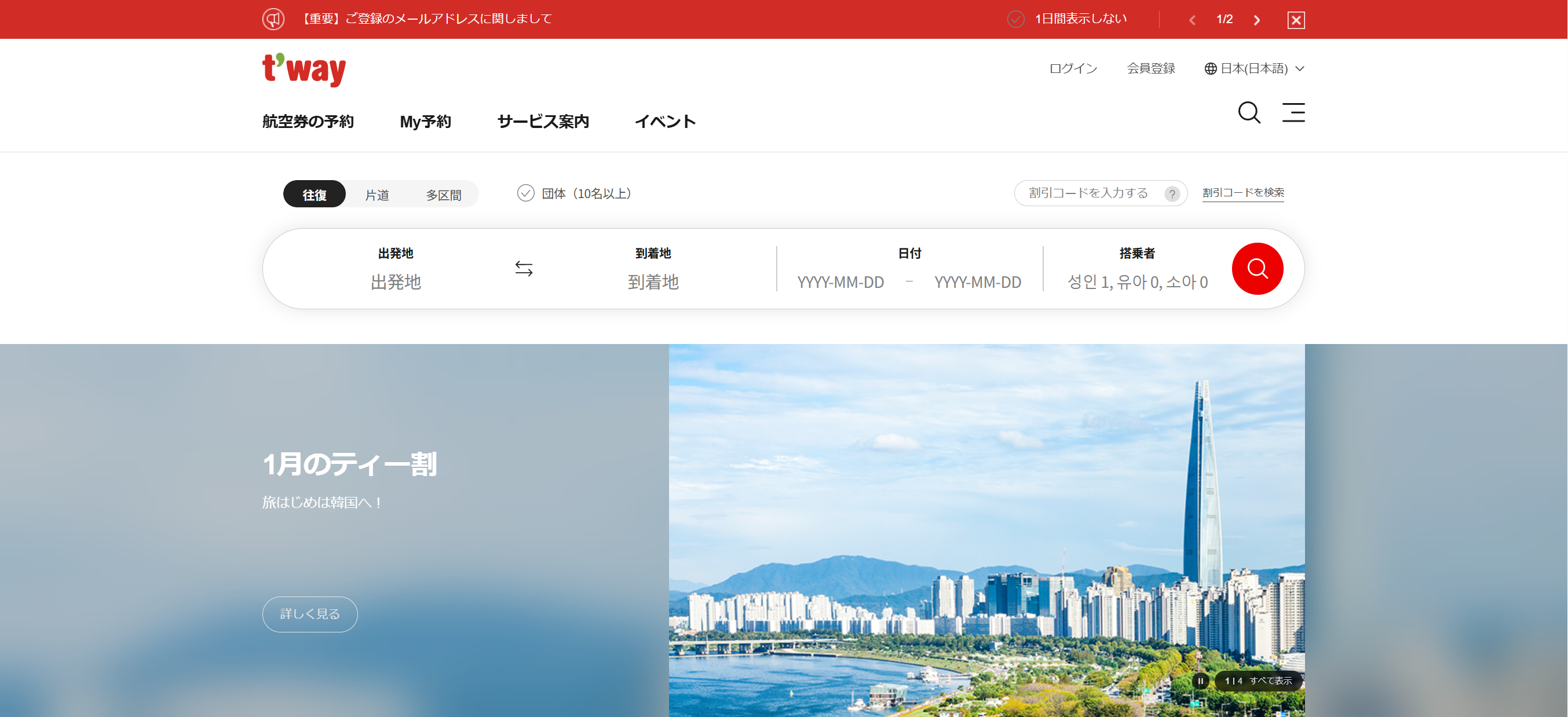Click the globe icon next to language selector
1568x717 pixels.
tap(1208, 68)
